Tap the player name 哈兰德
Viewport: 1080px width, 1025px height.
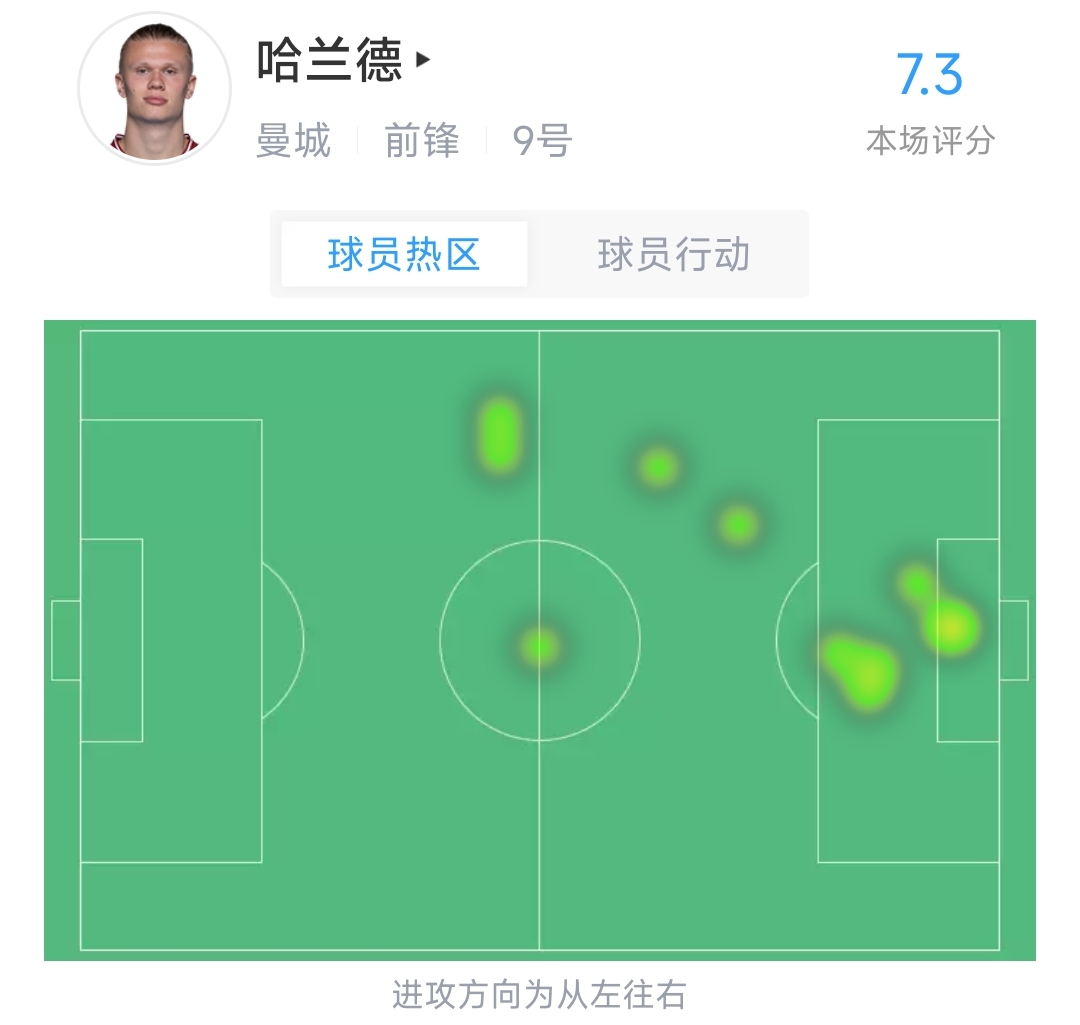[329, 61]
